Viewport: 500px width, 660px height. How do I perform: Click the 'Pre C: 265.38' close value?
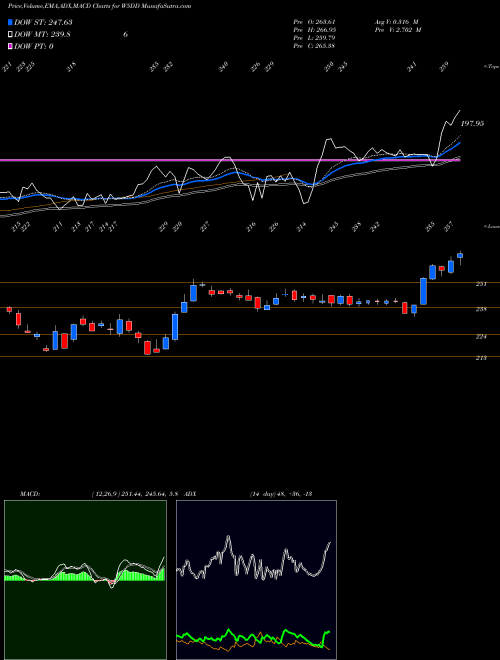click(314, 46)
